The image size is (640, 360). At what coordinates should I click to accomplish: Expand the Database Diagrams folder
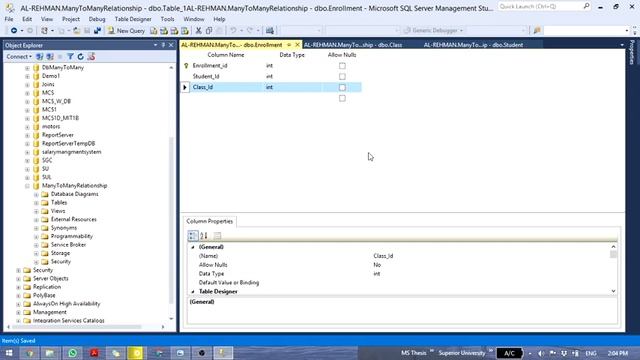[x=36, y=194]
